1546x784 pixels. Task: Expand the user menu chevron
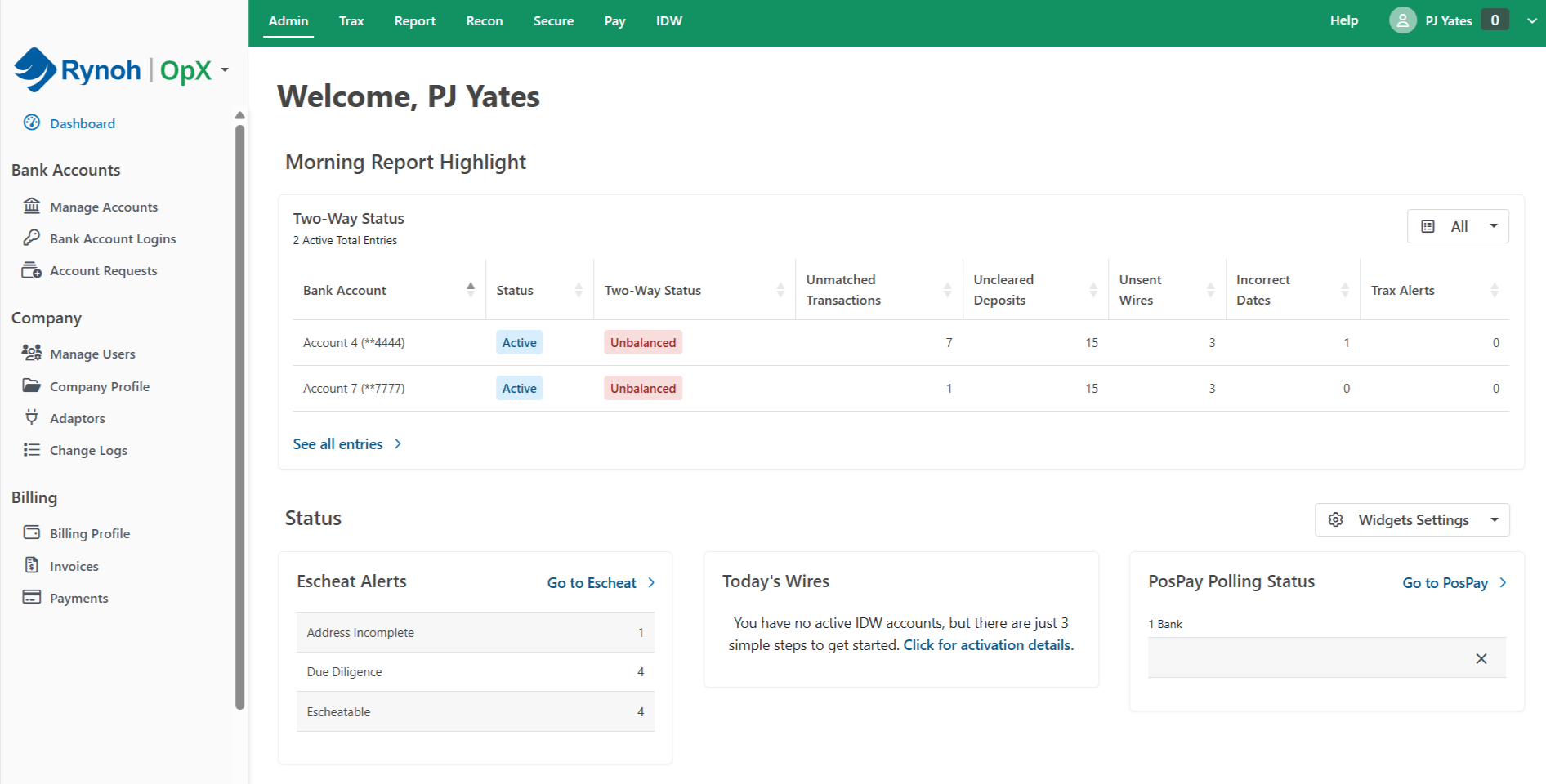pyautogui.click(x=1532, y=20)
